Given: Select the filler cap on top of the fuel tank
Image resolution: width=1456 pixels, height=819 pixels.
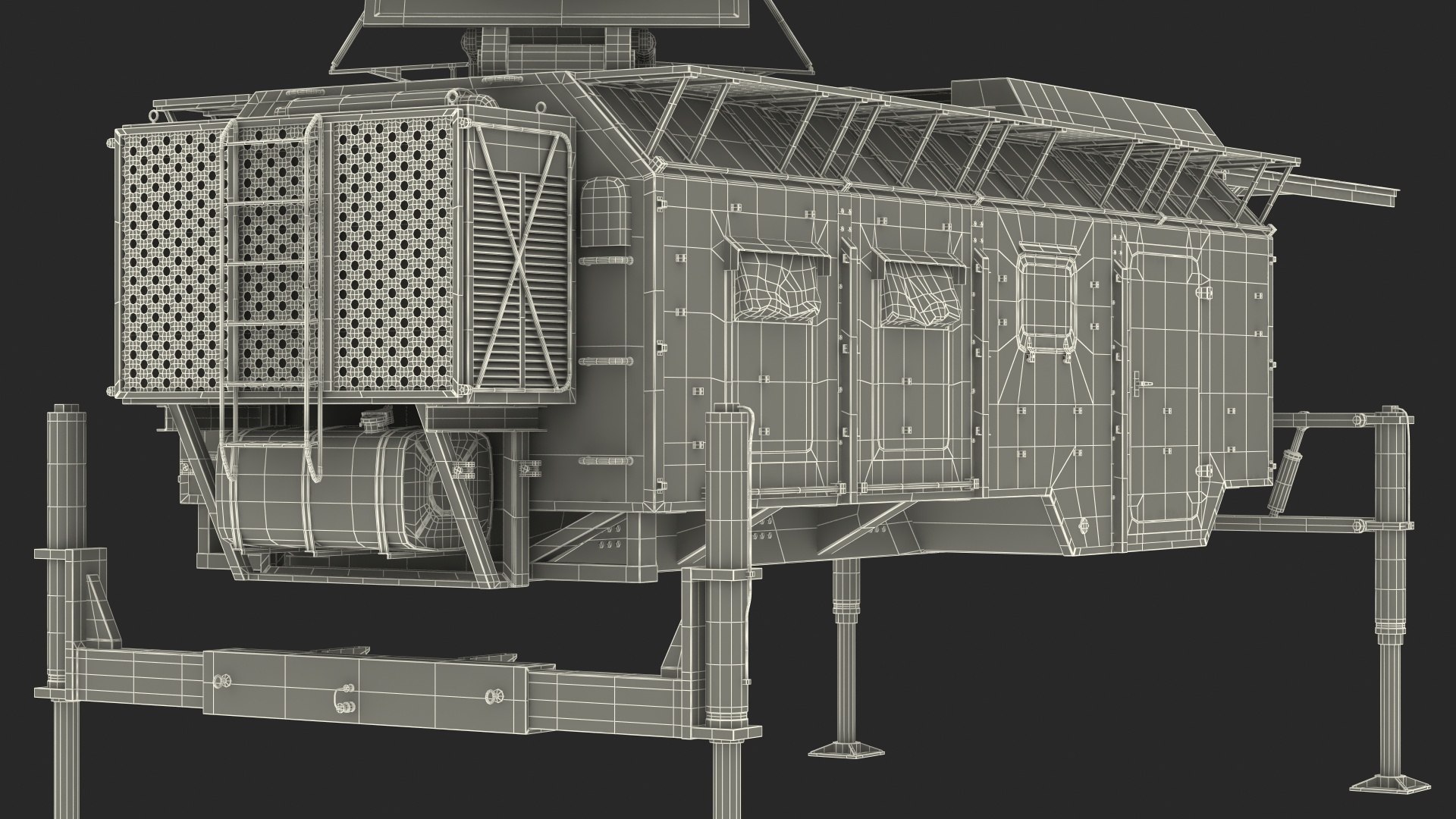Looking at the screenshot, I should click(x=372, y=420).
